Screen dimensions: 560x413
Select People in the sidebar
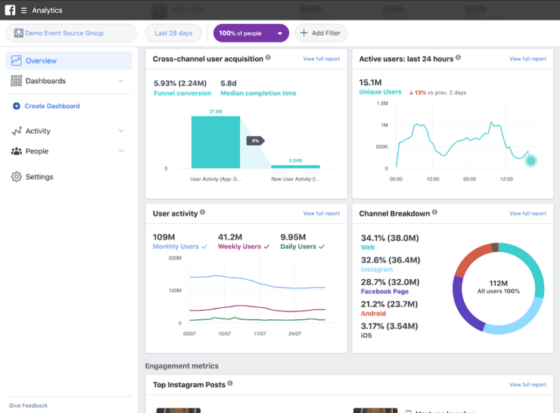pos(69,151)
